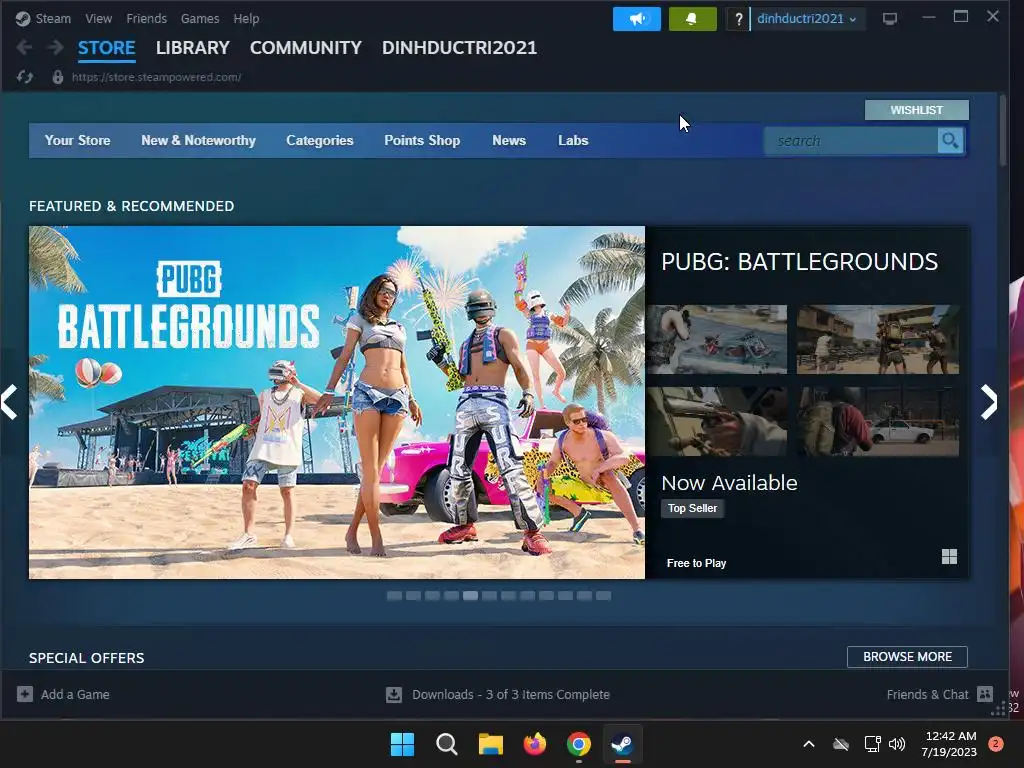Viewport: 1024px width, 768px height.
Task: View PUBG white car screenshot thumbnail
Action: pyautogui.click(x=878, y=421)
